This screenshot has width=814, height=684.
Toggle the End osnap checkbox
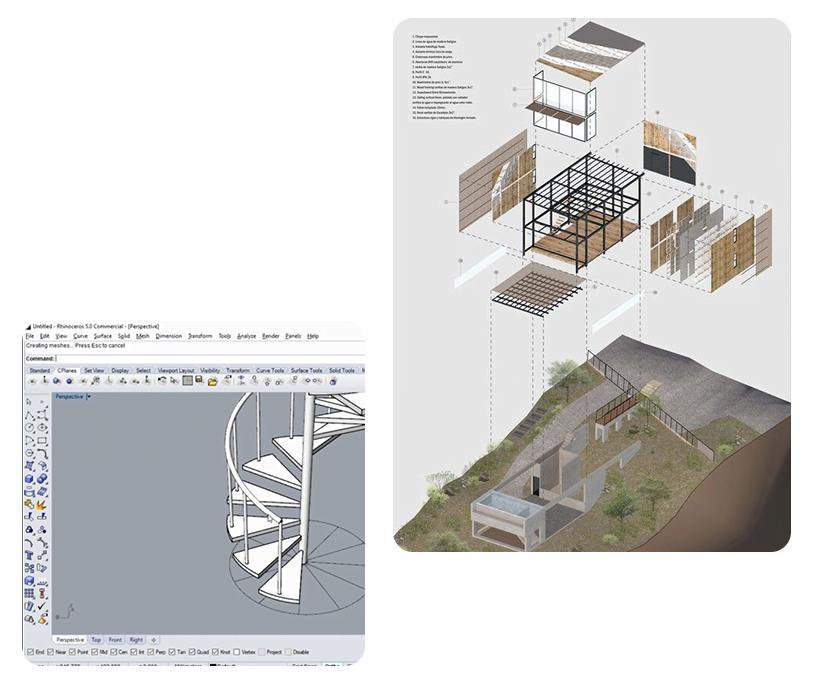click(x=29, y=652)
